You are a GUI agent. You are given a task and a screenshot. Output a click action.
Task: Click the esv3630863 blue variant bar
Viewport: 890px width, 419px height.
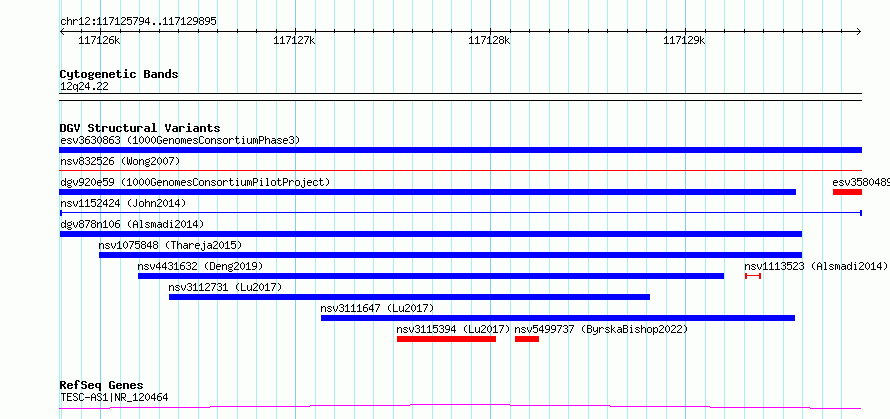click(x=460, y=150)
